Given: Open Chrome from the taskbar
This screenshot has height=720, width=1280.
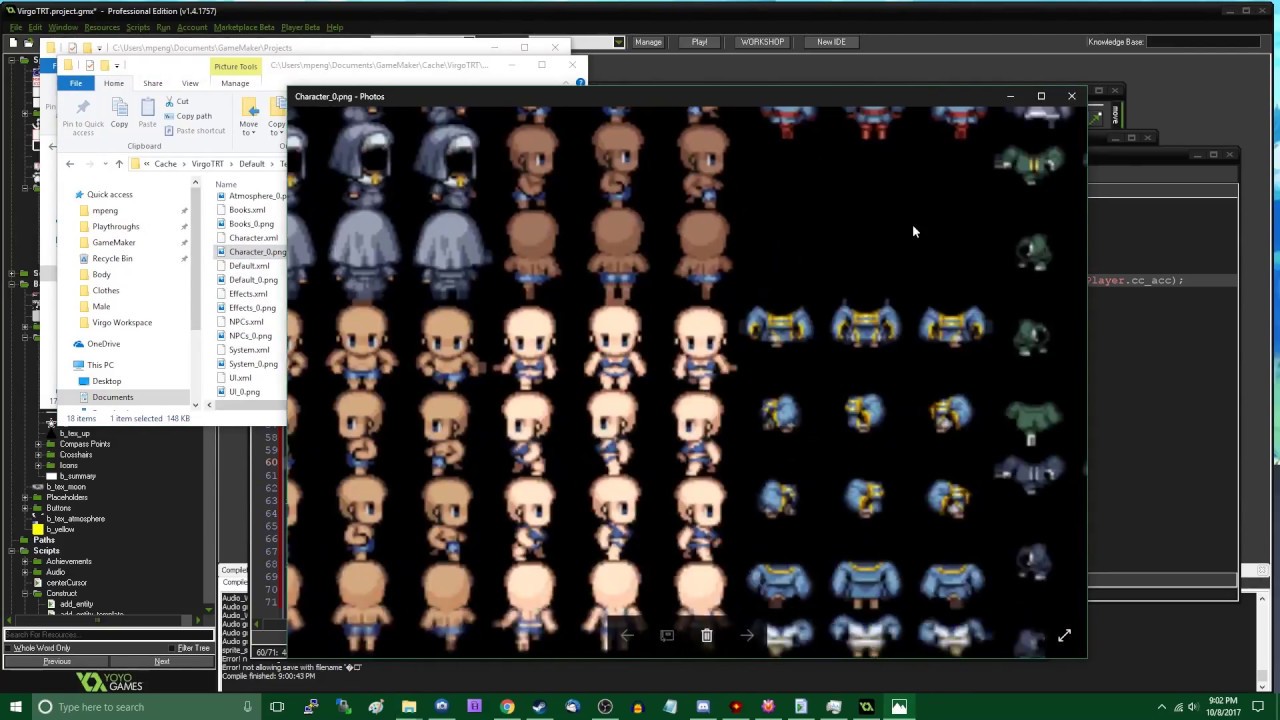Looking at the screenshot, I should tap(507, 707).
